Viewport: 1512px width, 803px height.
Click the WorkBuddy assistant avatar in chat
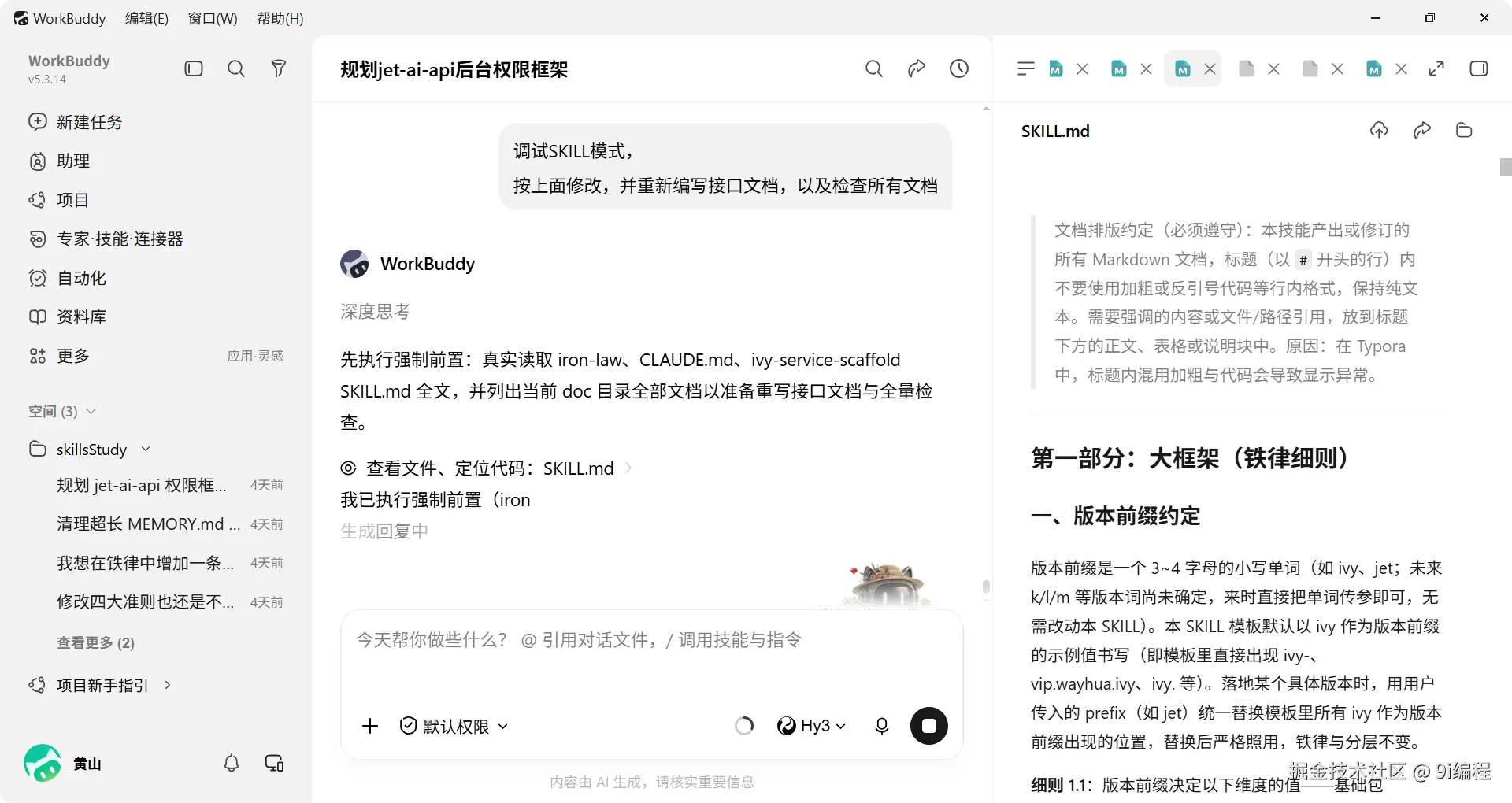point(354,264)
